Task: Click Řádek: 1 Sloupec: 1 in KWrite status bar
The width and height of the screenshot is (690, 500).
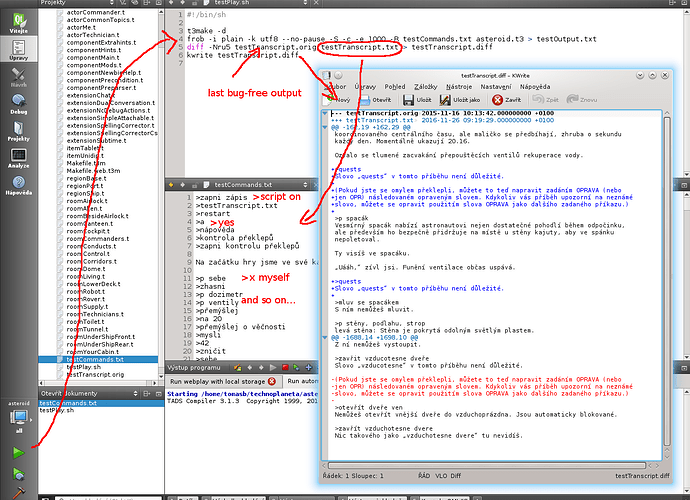Action: [353, 476]
